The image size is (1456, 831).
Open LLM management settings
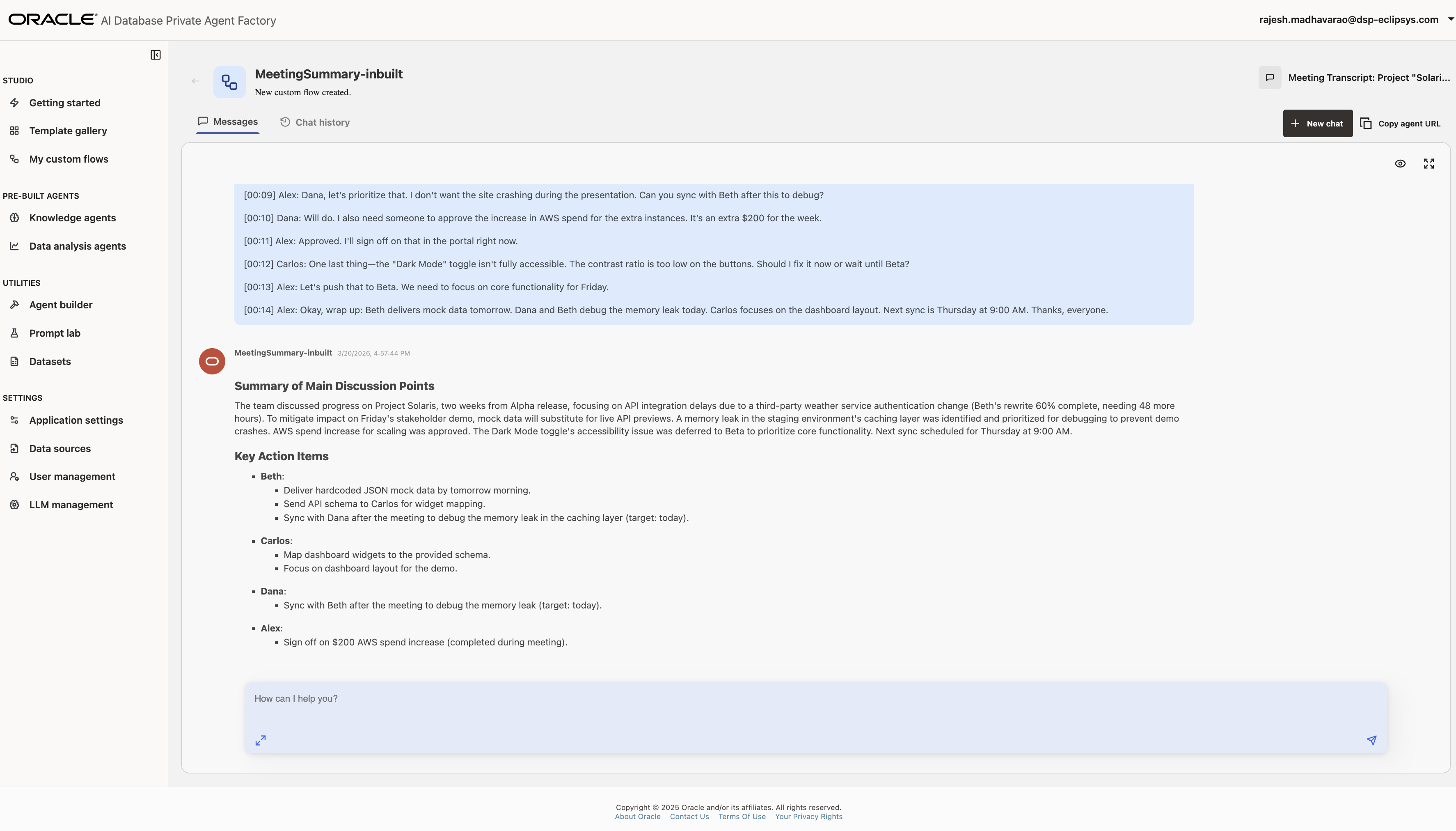pyautogui.click(x=71, y=505)
